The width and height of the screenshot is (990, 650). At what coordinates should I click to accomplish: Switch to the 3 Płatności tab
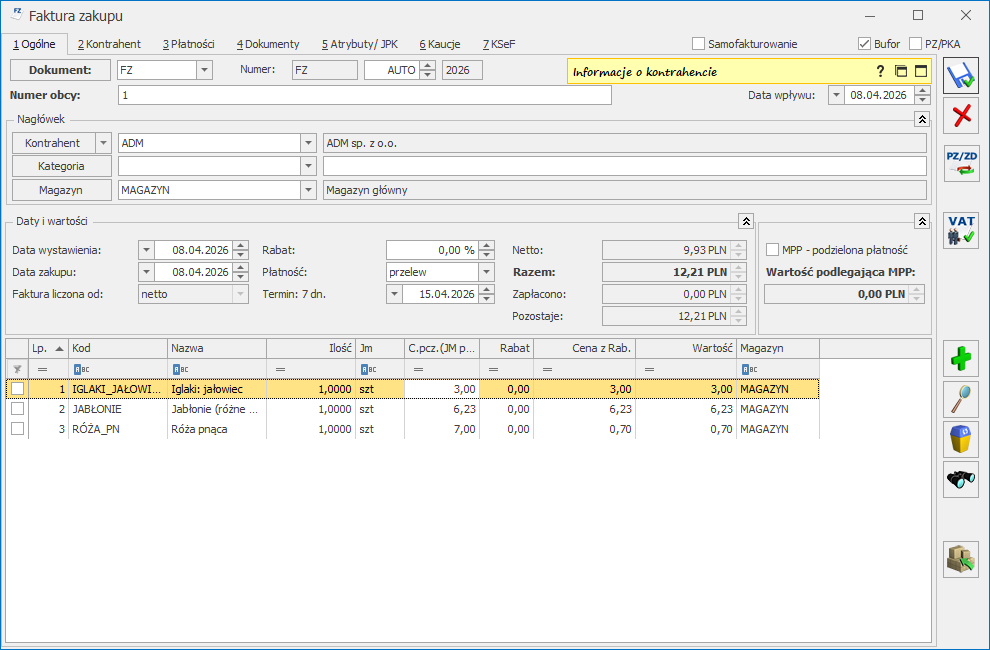[x=188, y=44]
